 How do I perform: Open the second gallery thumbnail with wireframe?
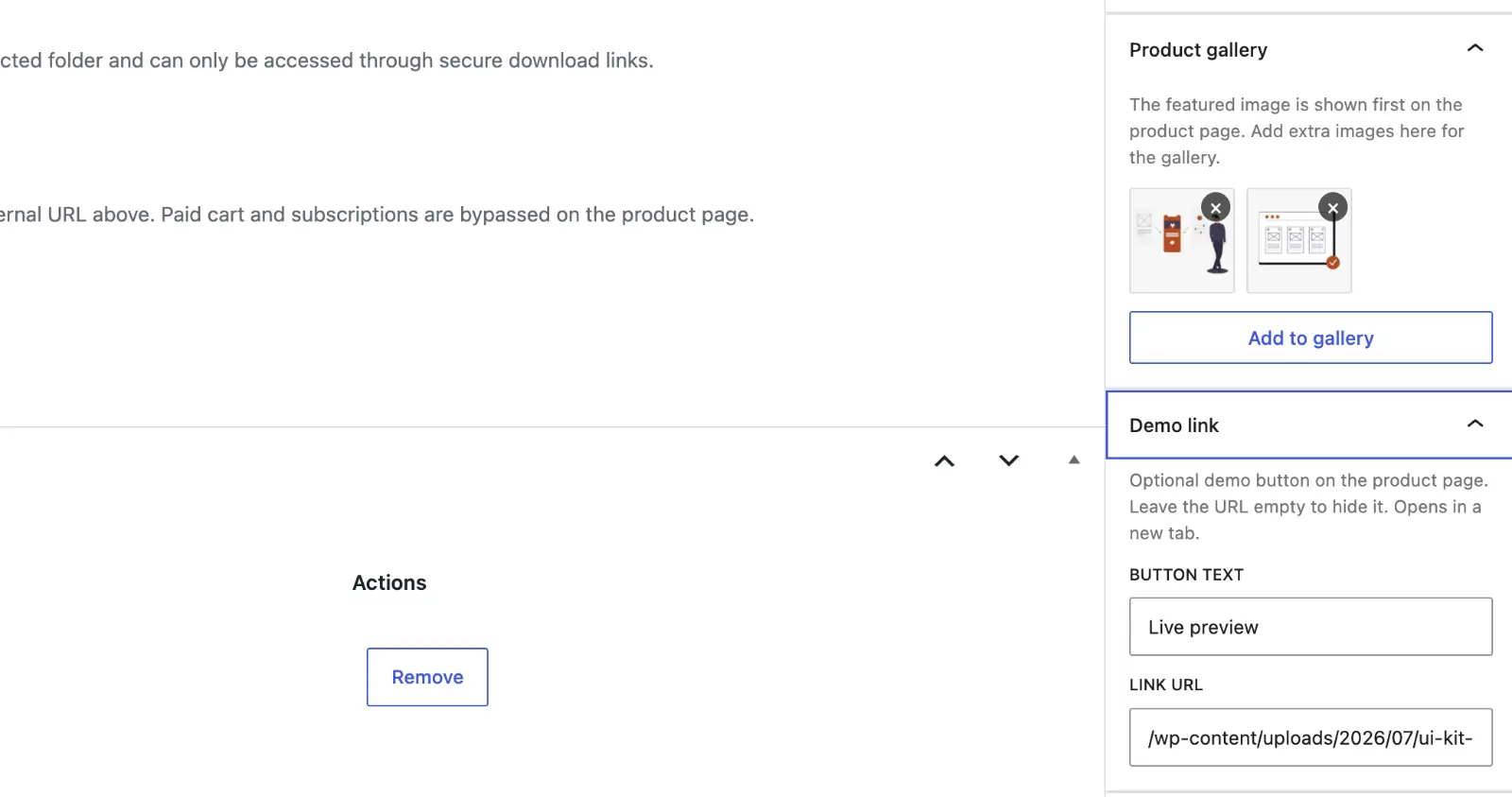point(1298,241)
